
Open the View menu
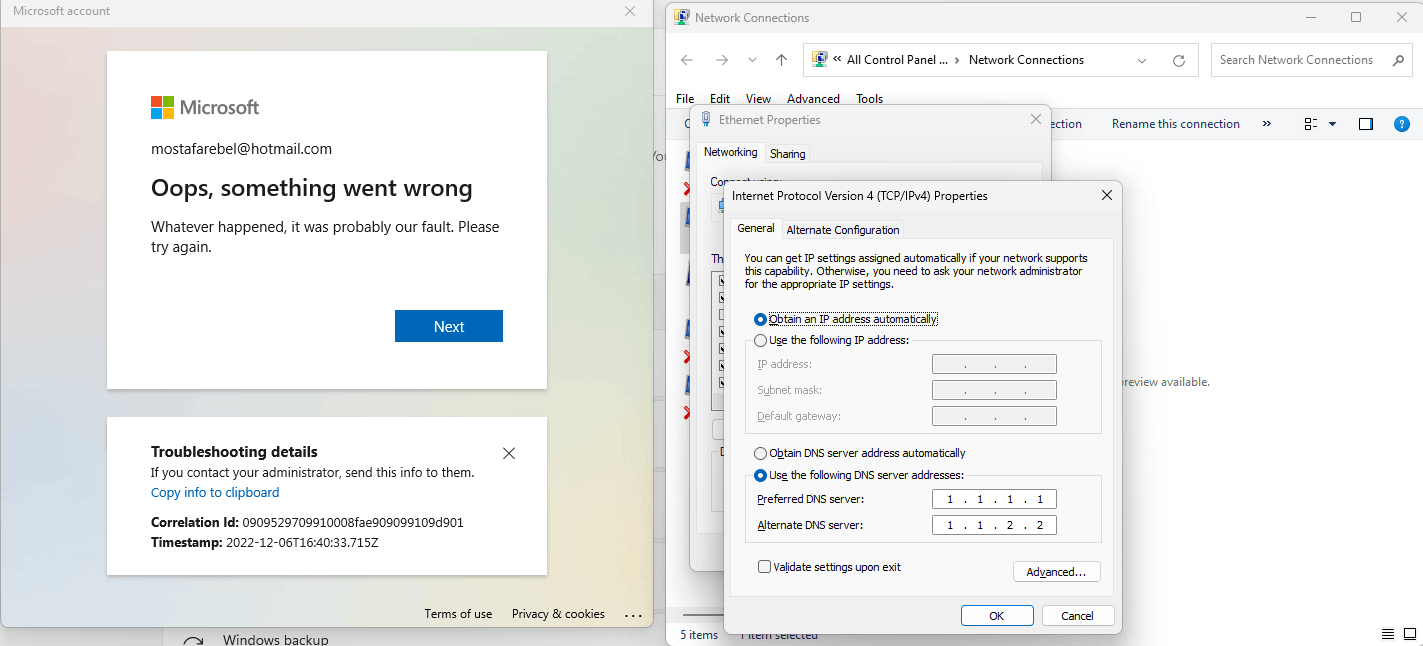pos(758,99)
